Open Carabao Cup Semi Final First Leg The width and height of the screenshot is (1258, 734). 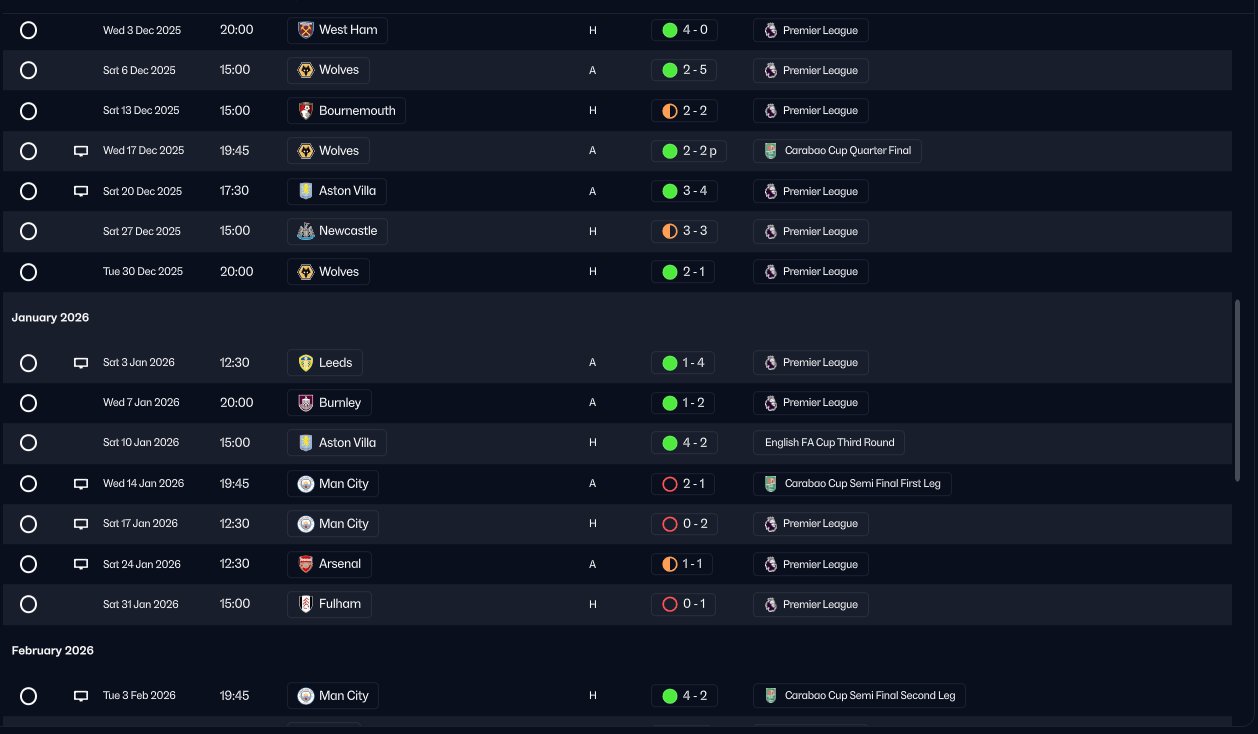click(x=852, y=484)
